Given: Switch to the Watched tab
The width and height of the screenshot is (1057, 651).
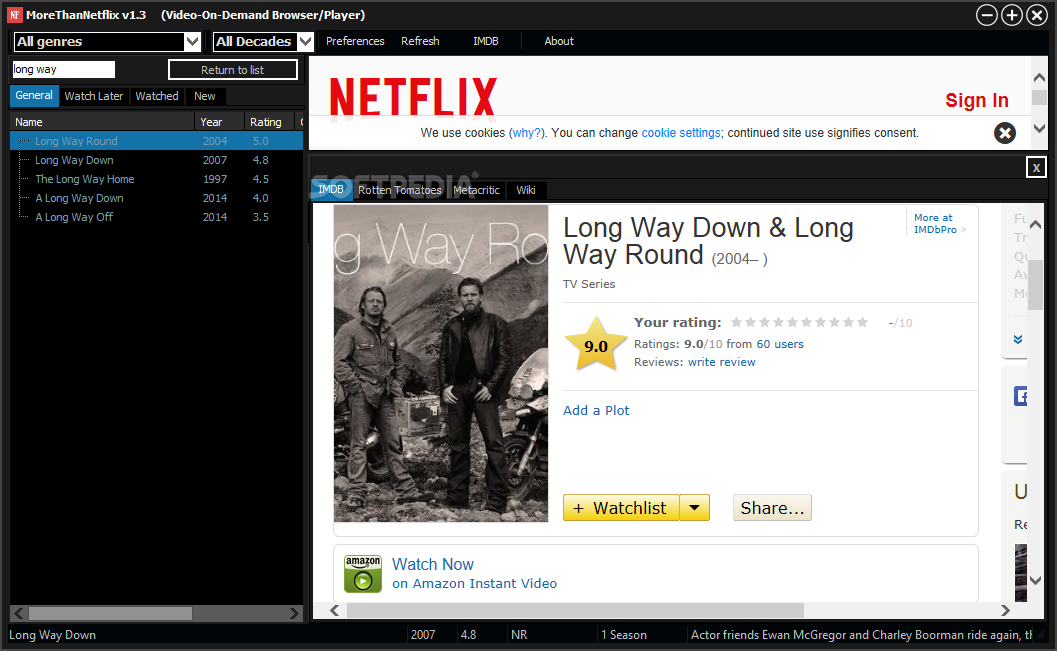Looking at the screenshot, I should (x=157, y=96).
